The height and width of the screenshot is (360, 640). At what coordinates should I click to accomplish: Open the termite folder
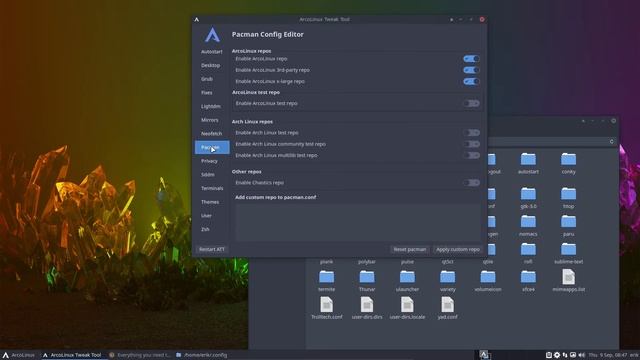coord(327,281)
